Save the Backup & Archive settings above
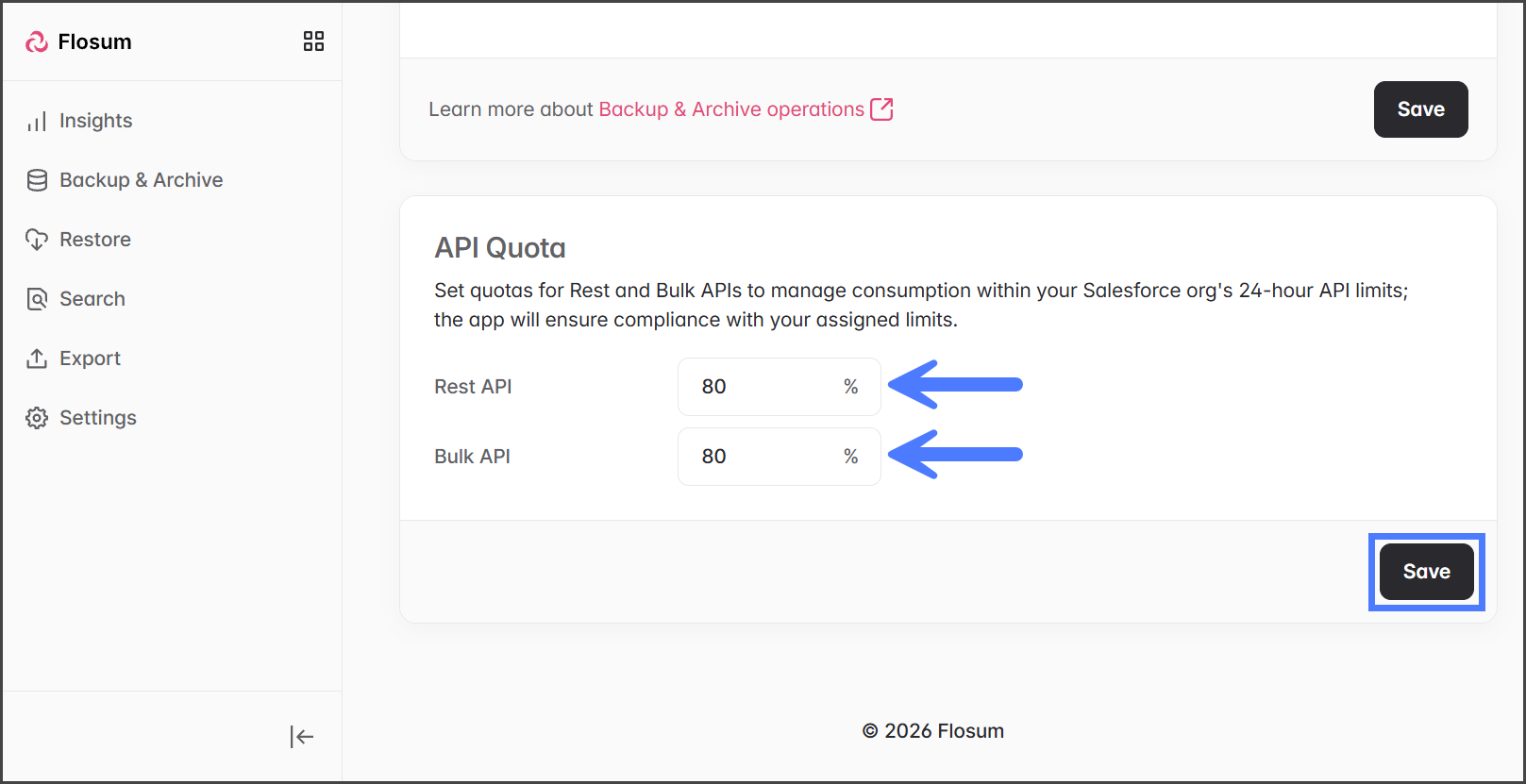The image size is (1526, 784). tap(1420, 109)
